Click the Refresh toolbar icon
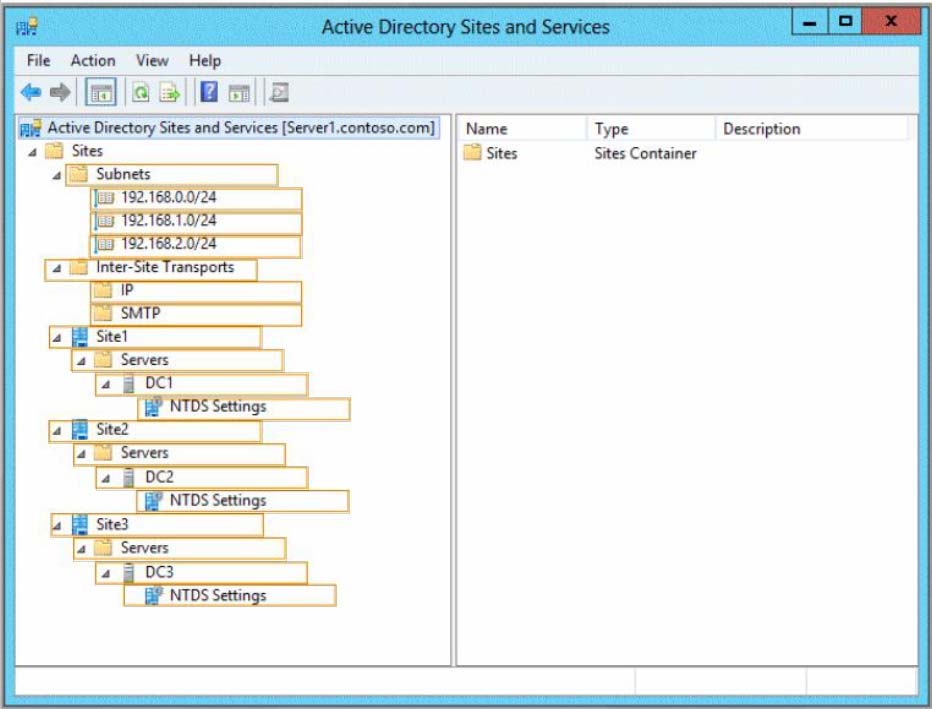This screenshot has width=932, height=709. [142, 93]
